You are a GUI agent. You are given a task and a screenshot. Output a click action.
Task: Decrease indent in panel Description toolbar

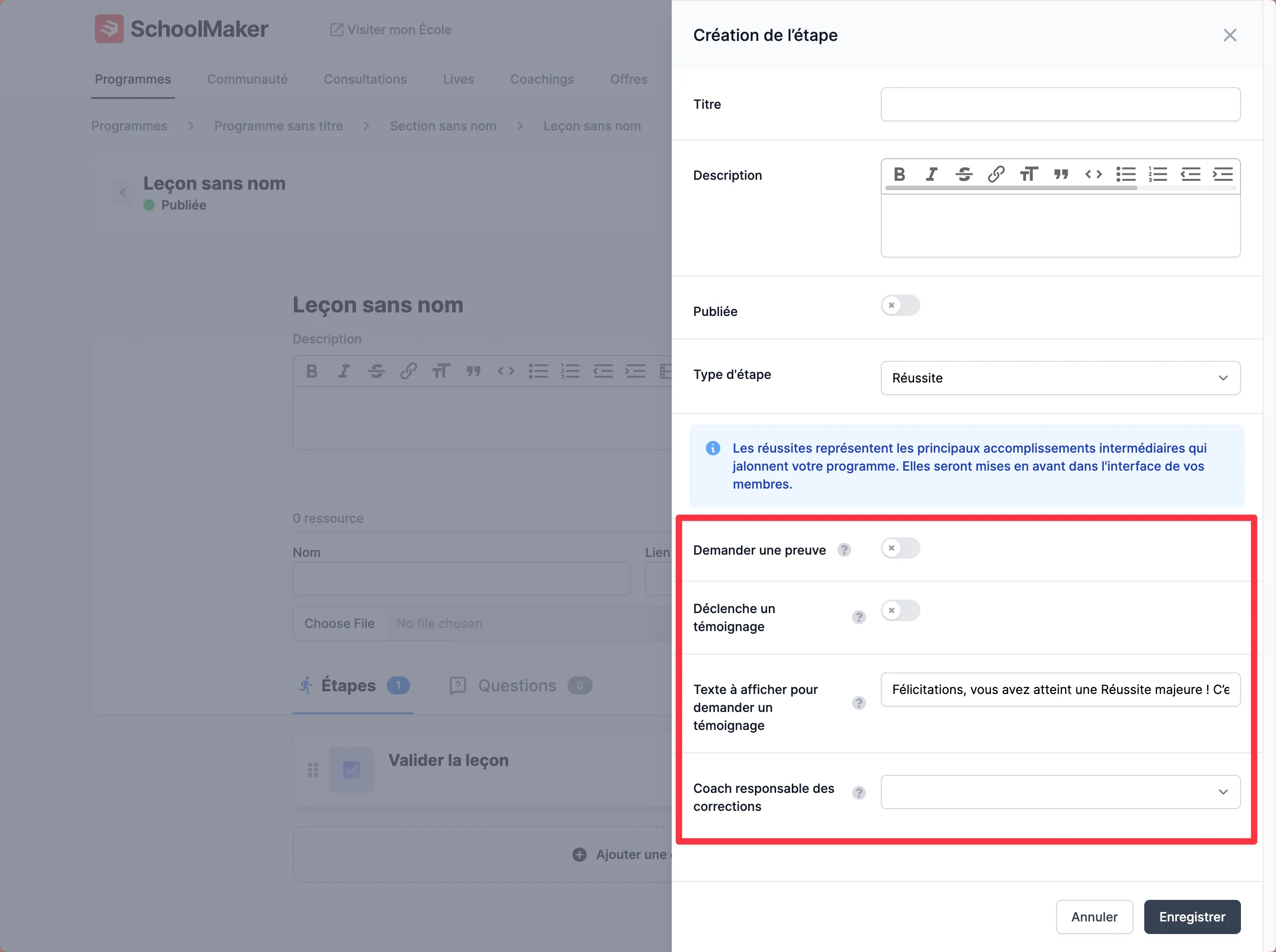tap(1190, 174)
